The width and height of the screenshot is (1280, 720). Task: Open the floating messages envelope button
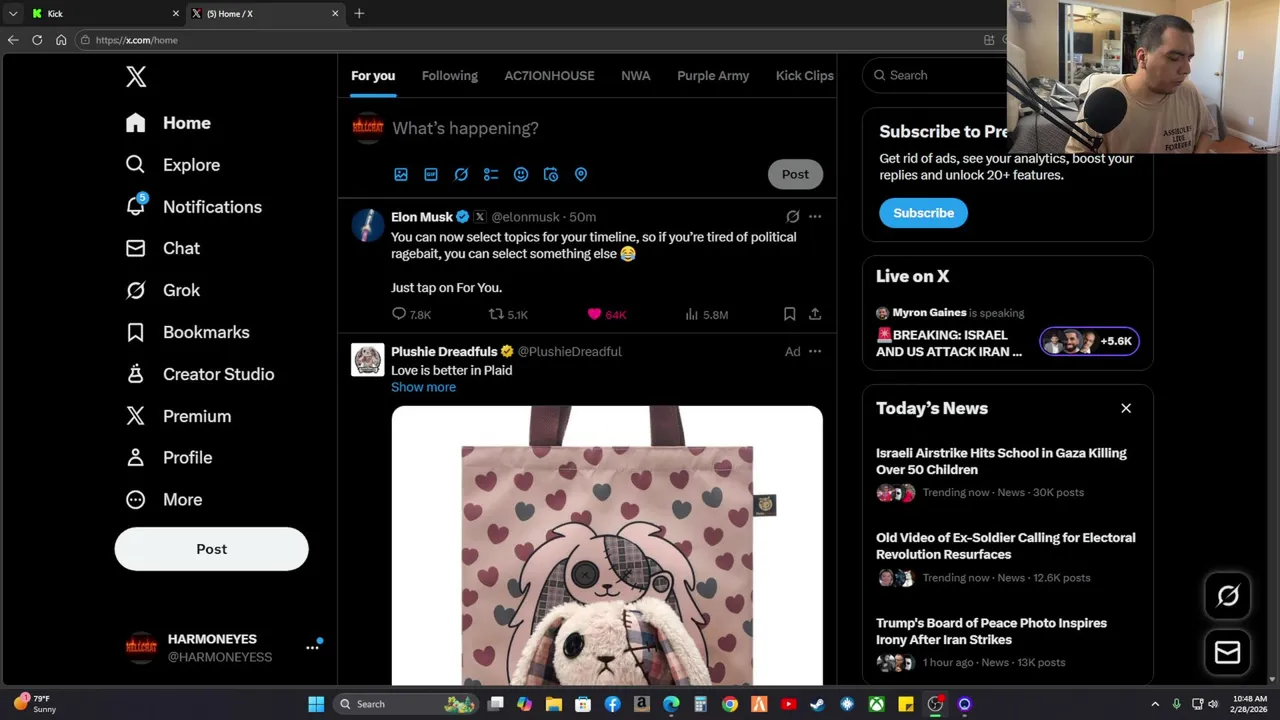pos(1228,653)
